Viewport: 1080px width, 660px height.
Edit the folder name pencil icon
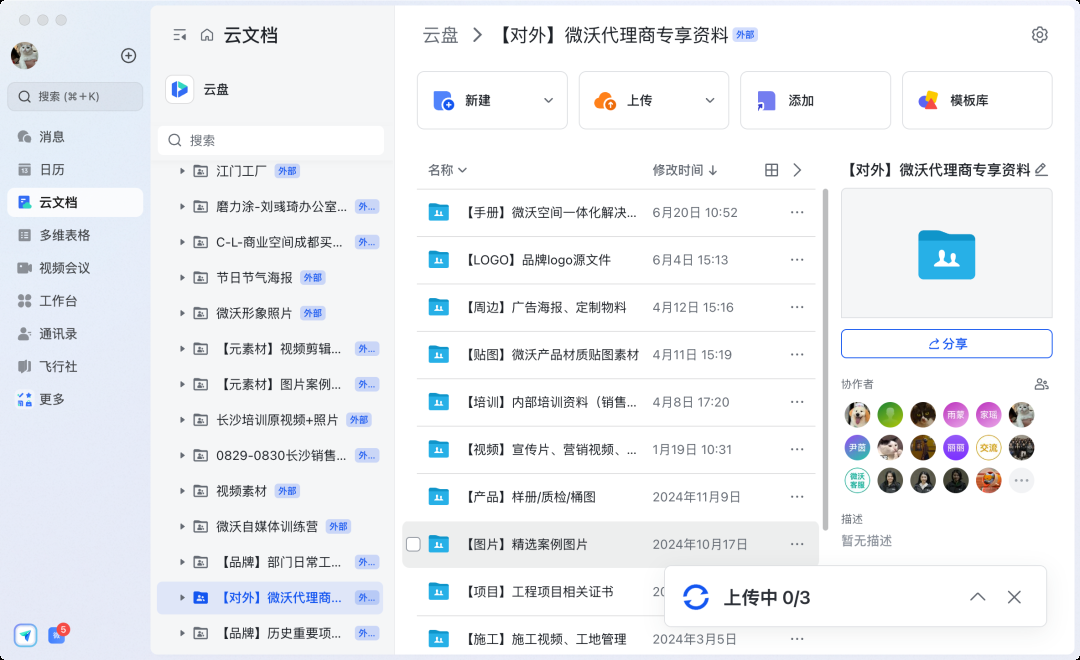tap(1041, 169)
